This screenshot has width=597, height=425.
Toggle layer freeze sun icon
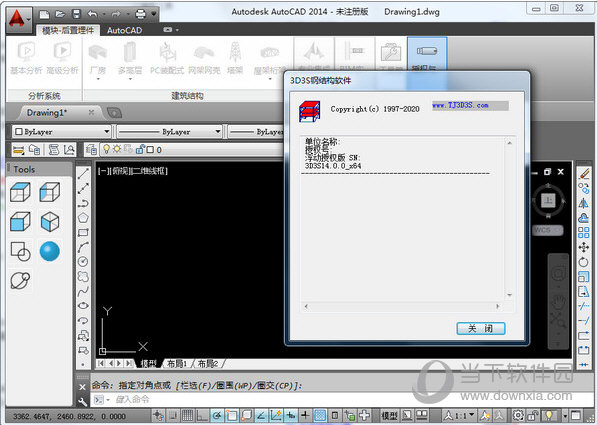117,149
